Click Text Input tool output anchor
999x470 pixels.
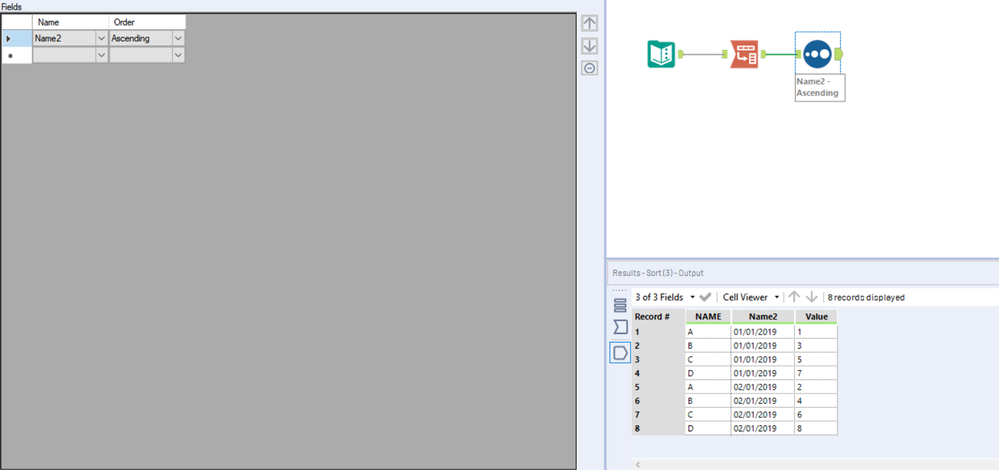(x=680, y=54)
